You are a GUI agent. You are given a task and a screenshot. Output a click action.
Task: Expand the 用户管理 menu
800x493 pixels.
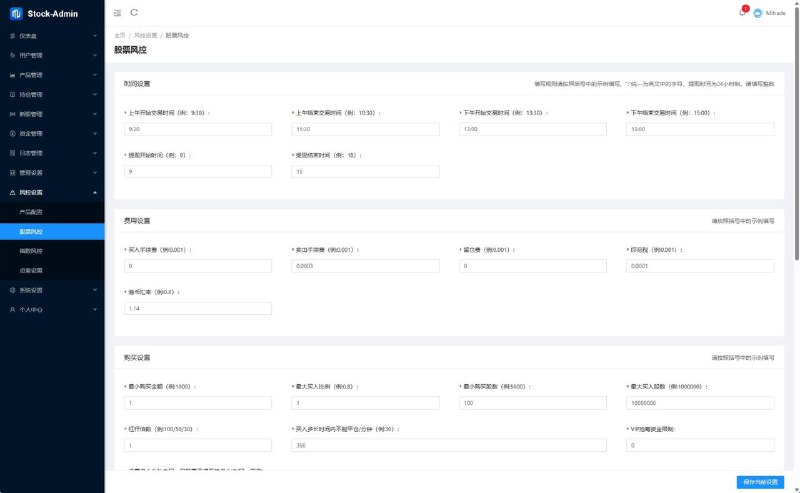pos(94,55)
